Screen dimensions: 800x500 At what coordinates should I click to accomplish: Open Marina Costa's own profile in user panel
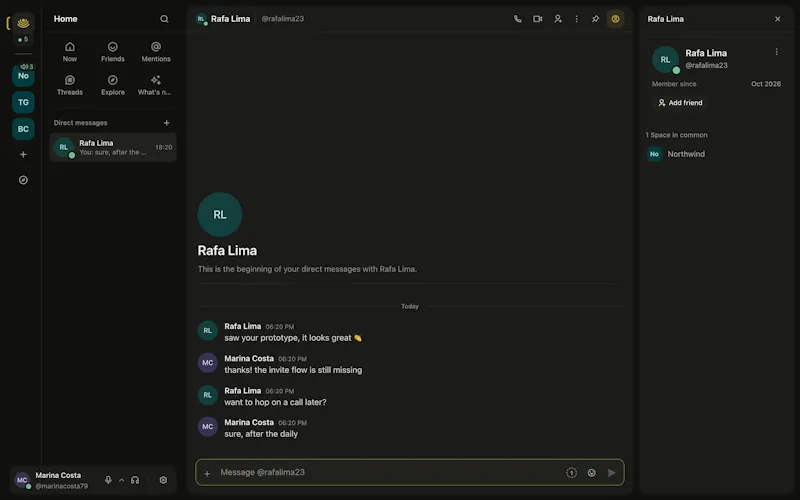[x=52, y=480]
